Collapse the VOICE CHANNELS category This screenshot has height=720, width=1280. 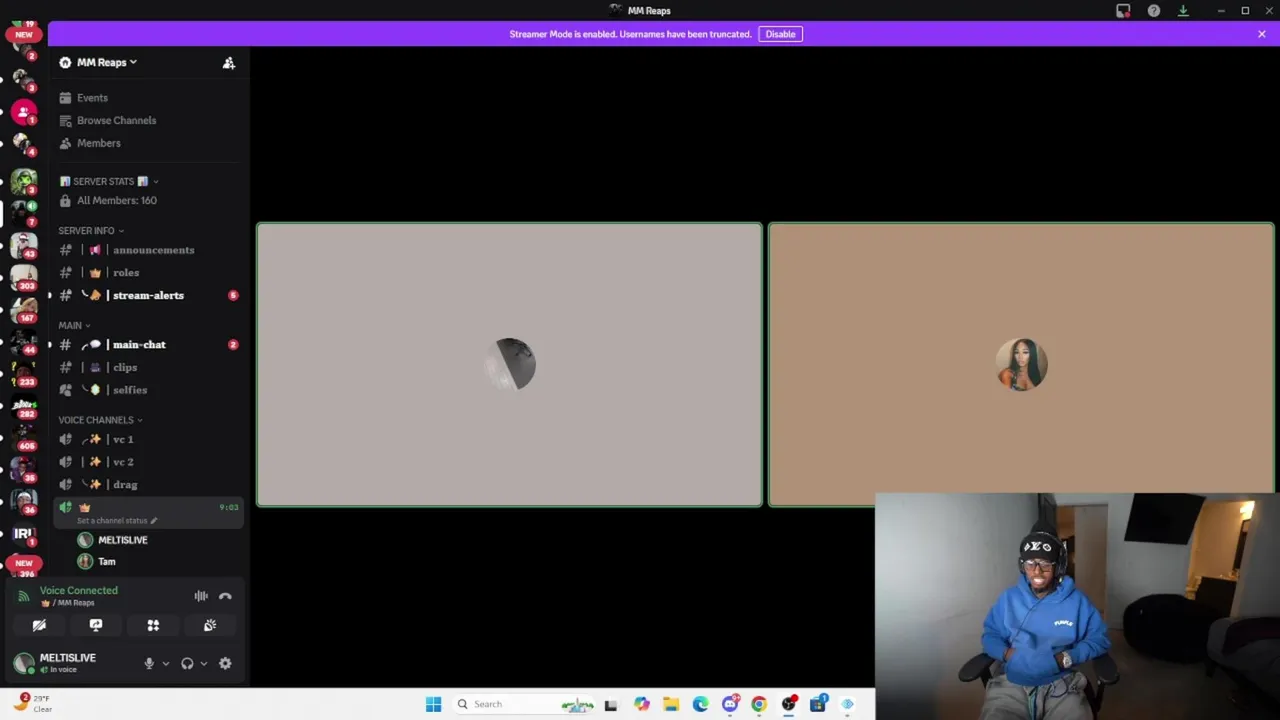click(100, 420)
